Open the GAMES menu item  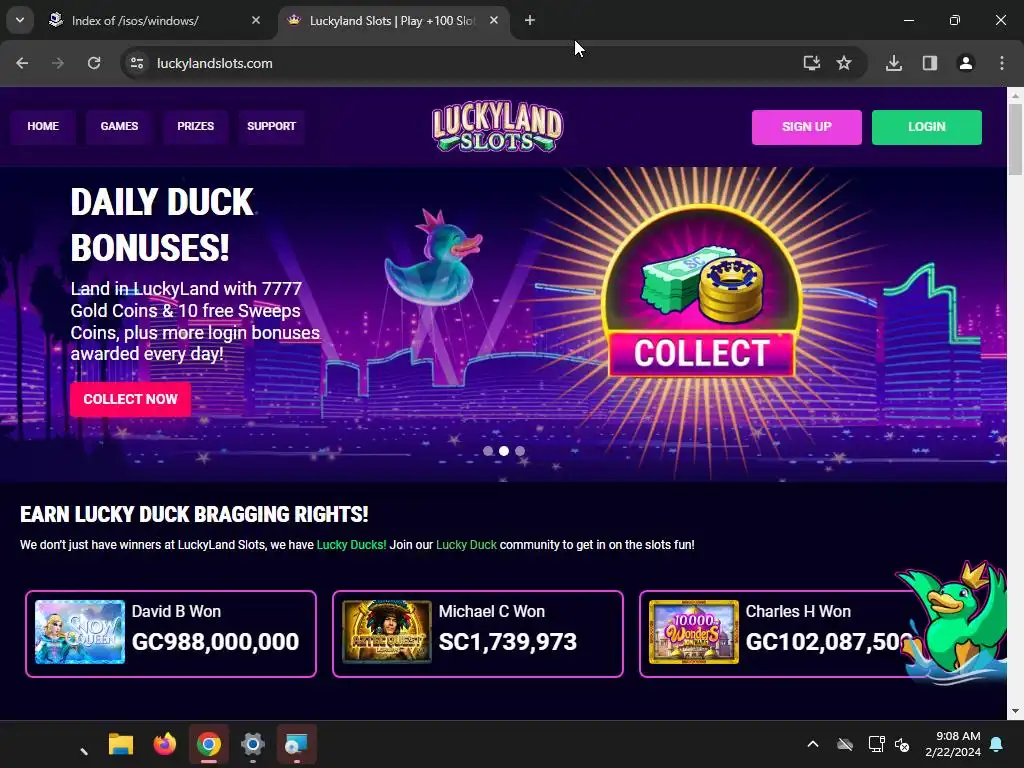(x=120, y=126)
